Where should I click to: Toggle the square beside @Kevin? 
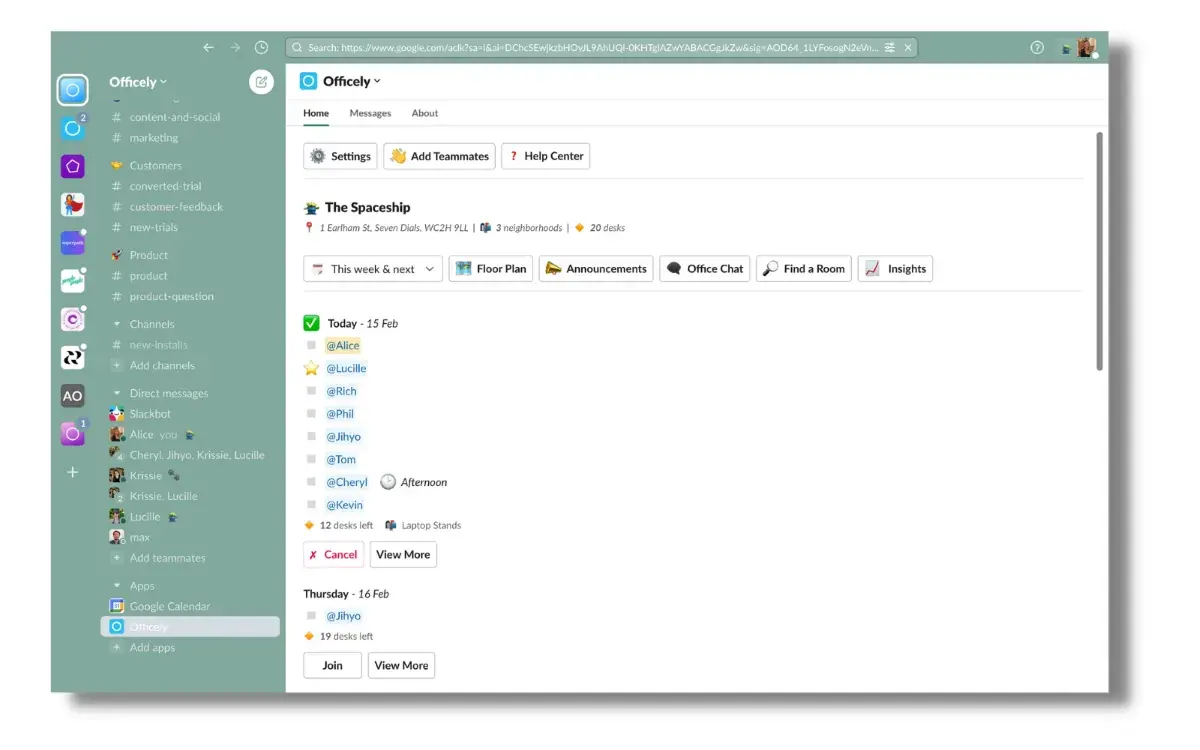pos(311,505)
